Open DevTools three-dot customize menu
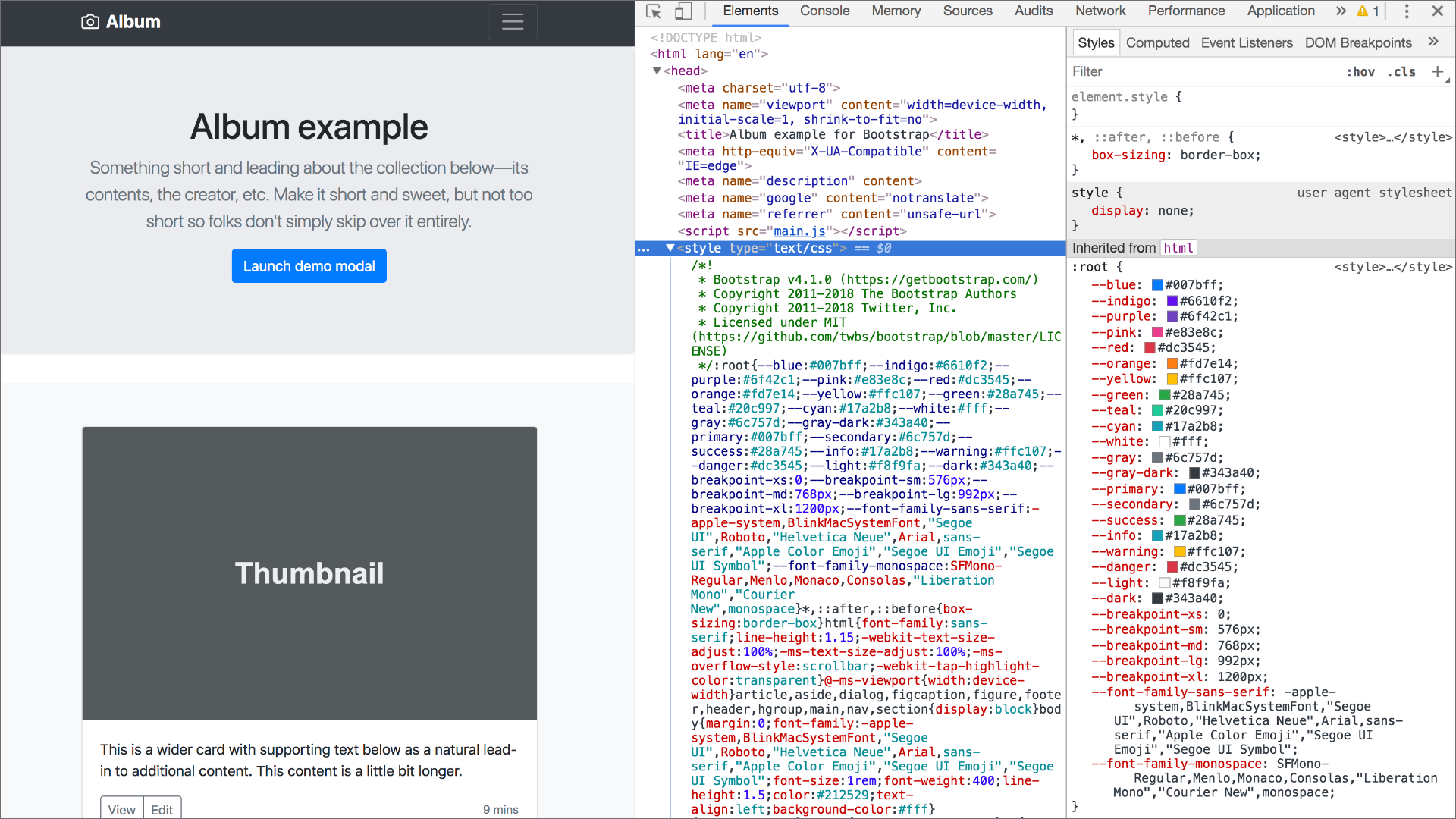1456x819 pixels. point(1407,11)
